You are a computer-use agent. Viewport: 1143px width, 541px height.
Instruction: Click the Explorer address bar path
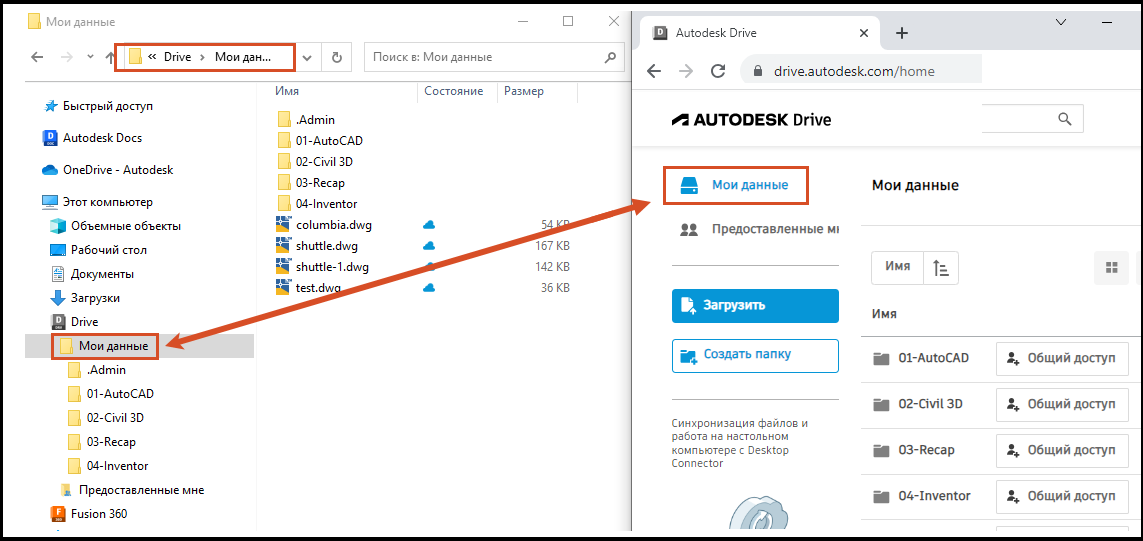pyautogui.click(x=205, y=58)
